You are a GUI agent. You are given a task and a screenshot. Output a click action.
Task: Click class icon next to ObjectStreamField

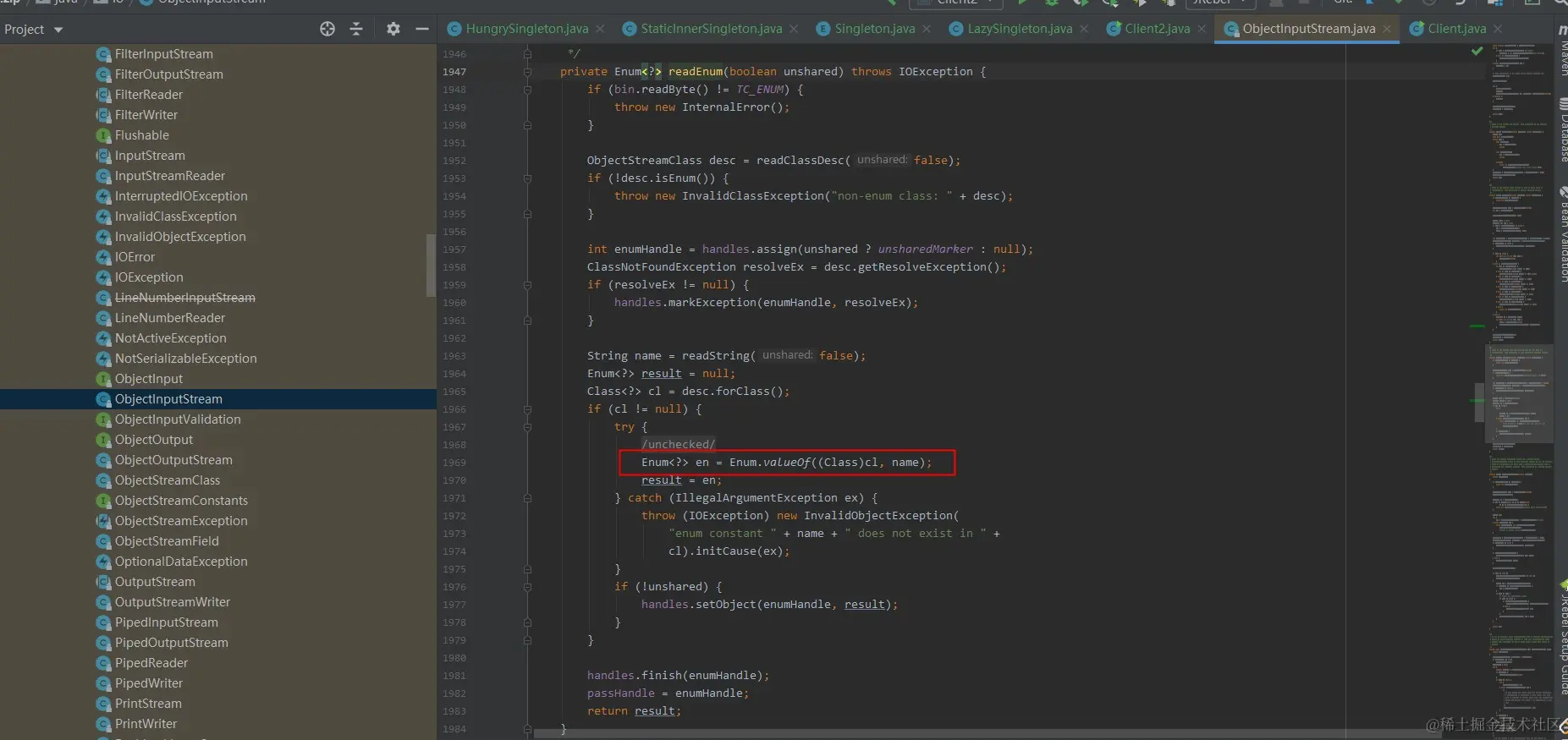pos(103,541)
